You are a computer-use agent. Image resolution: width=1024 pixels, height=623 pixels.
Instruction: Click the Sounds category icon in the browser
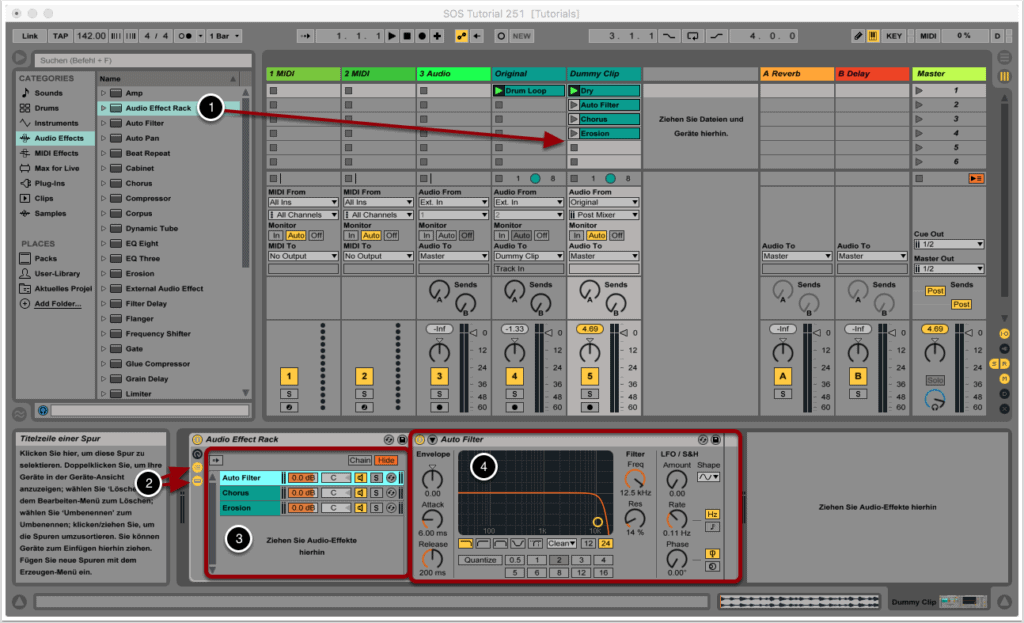25,93
